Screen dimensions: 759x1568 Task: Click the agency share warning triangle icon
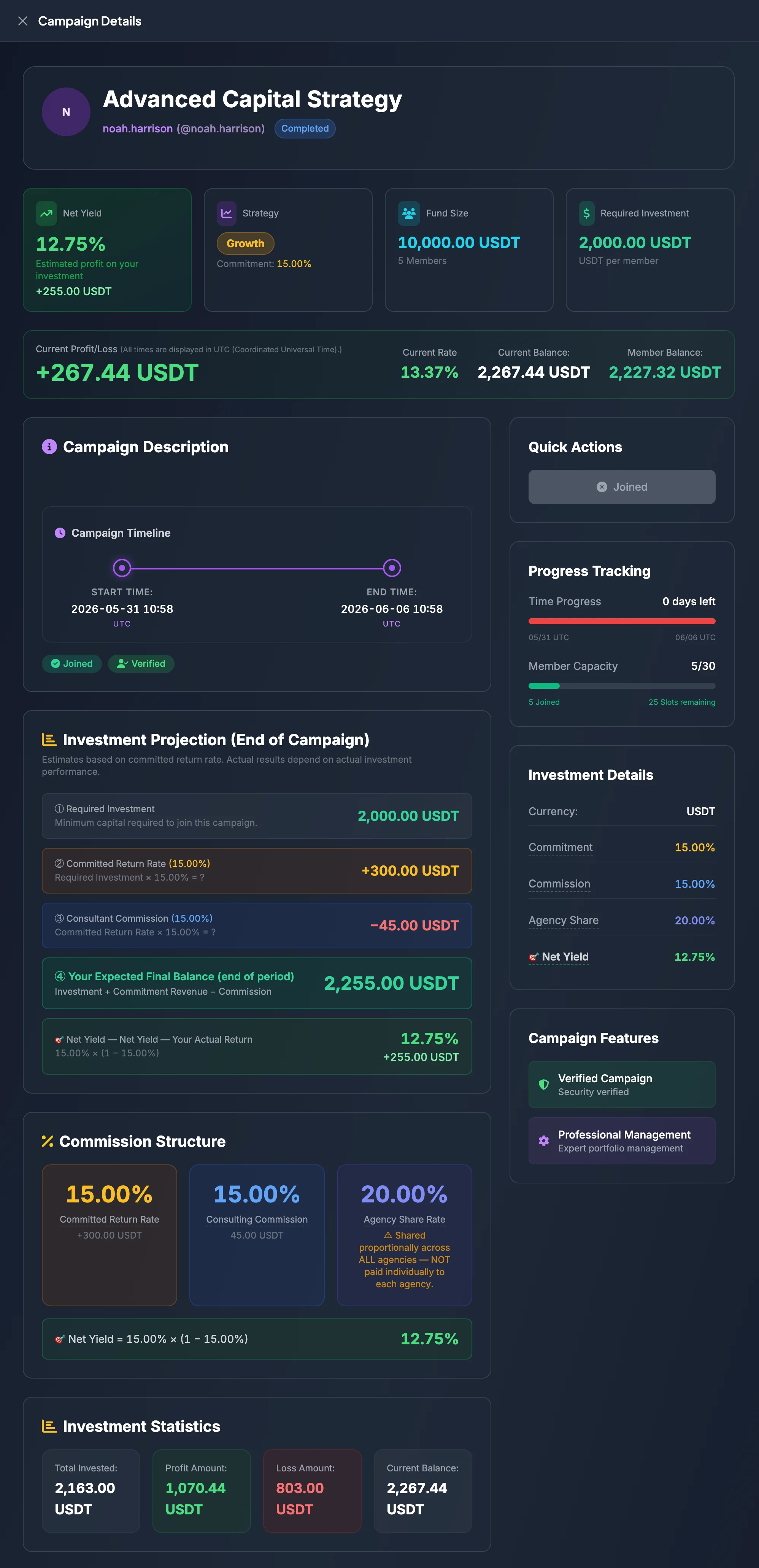coord(388,1235)
